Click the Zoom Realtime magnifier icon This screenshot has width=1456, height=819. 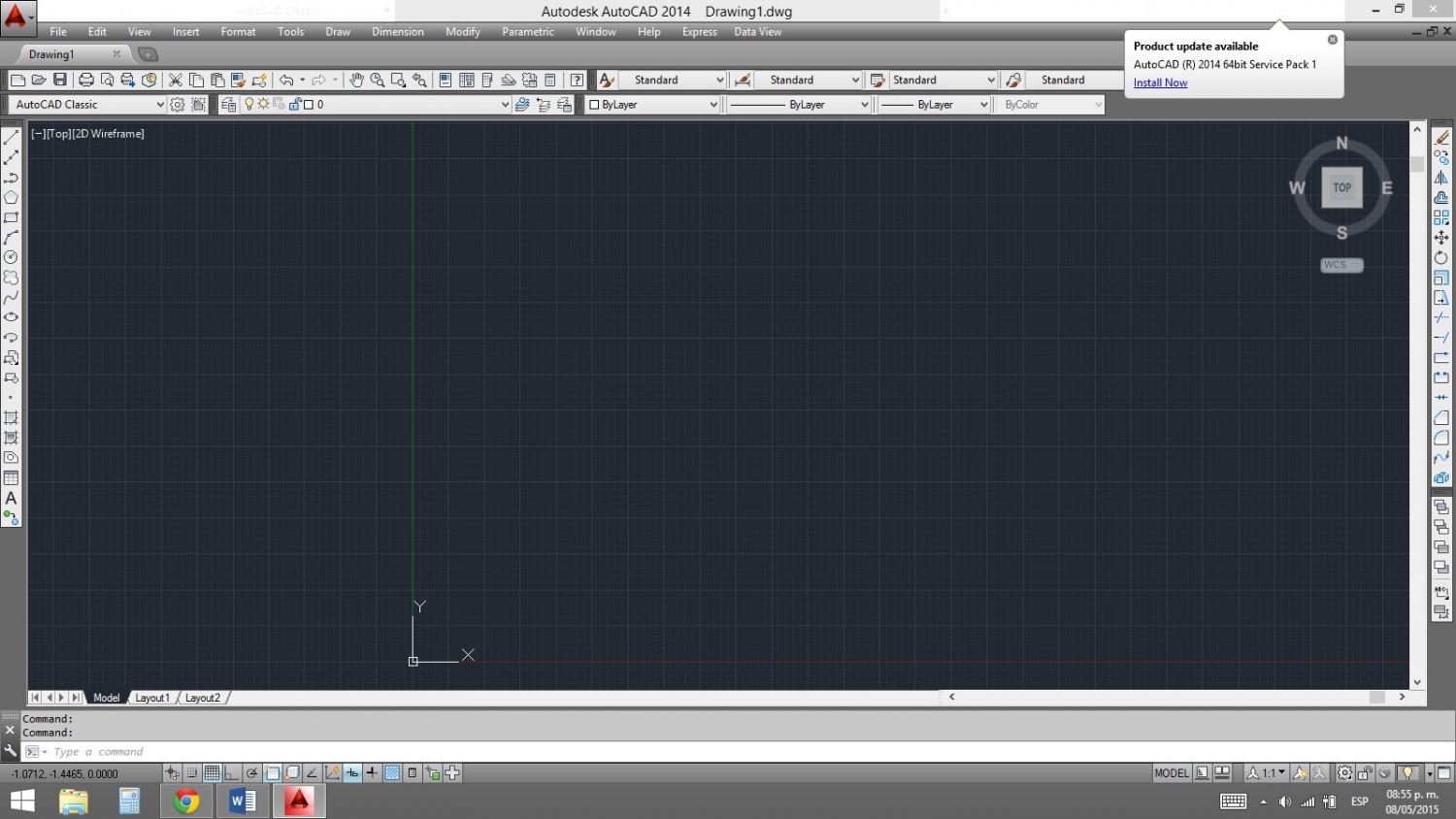378,80
